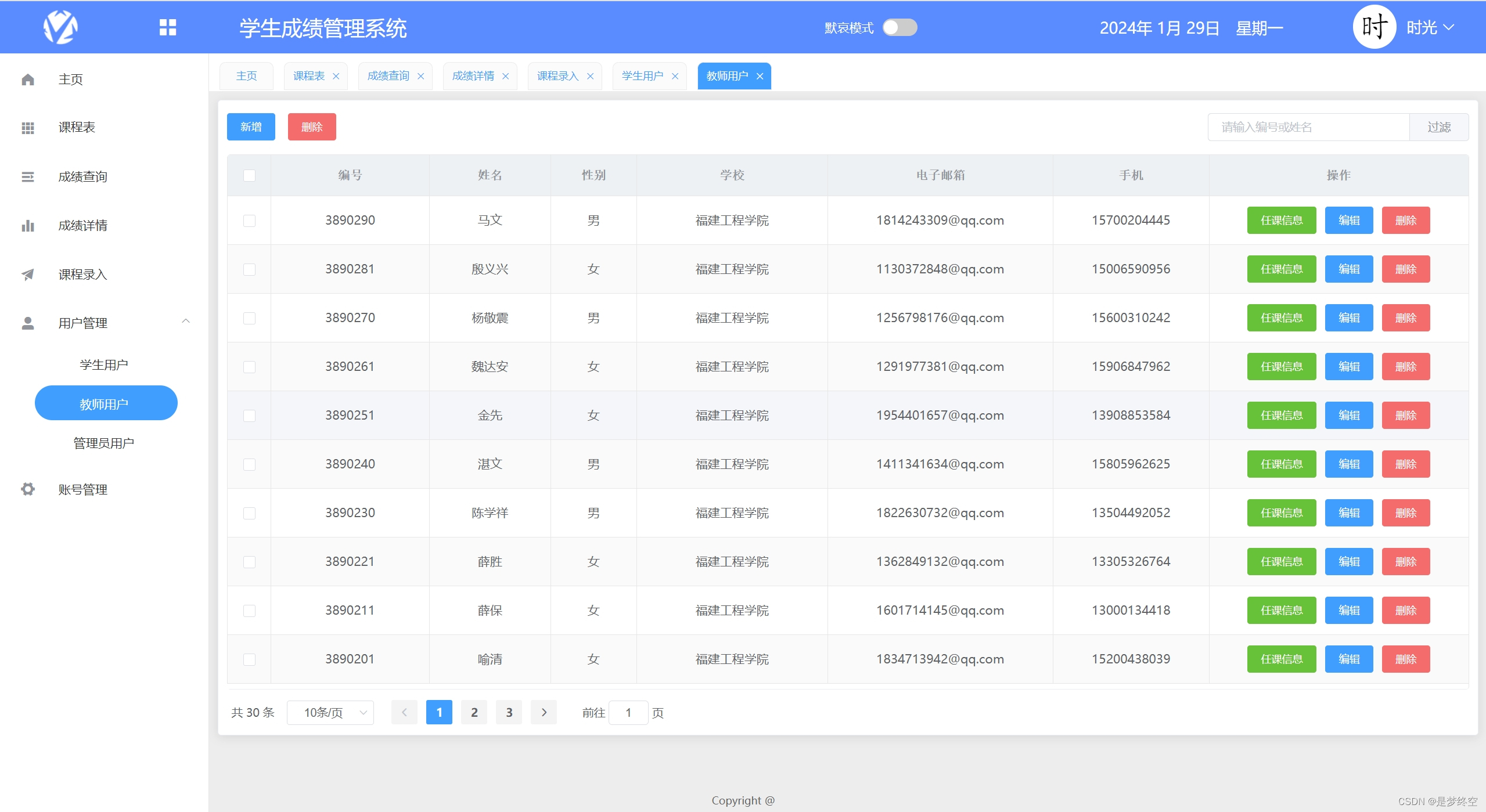1486x812 pixels.
Task: Click the 编号 column header
Action: pyautogui.click(x=350, y=175)
